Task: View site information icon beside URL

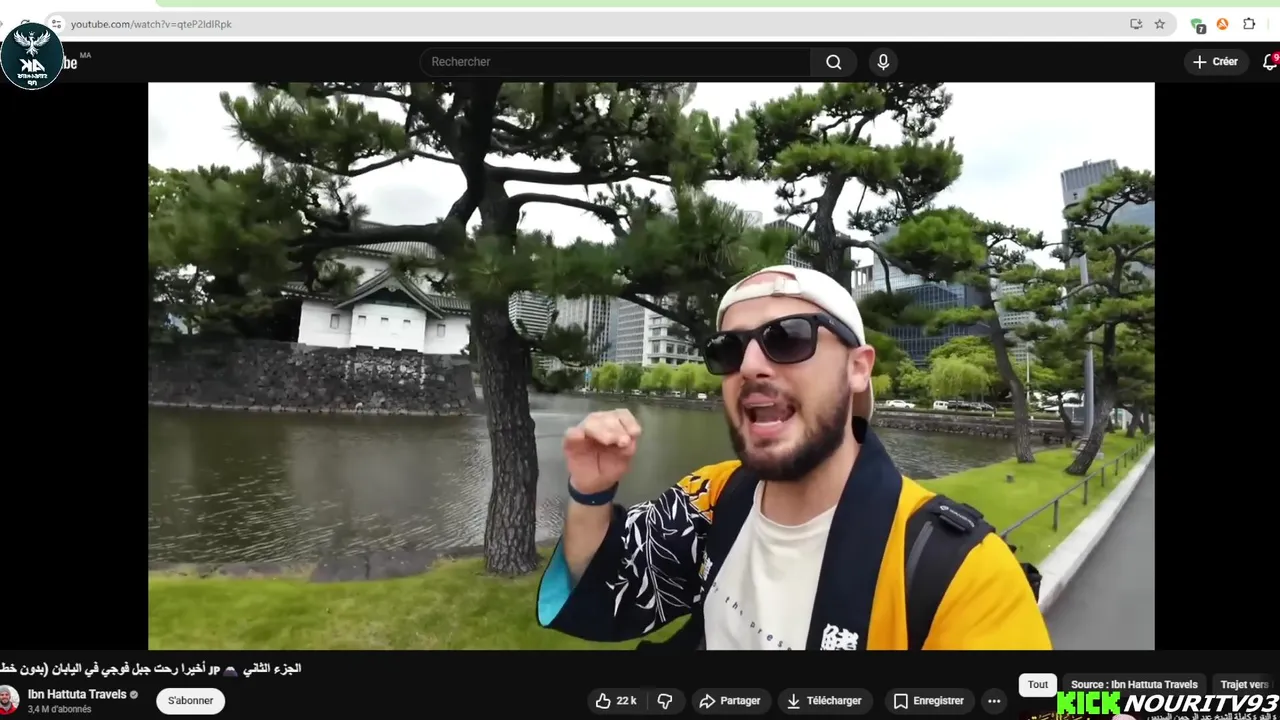Action: (x=56, y=24)
